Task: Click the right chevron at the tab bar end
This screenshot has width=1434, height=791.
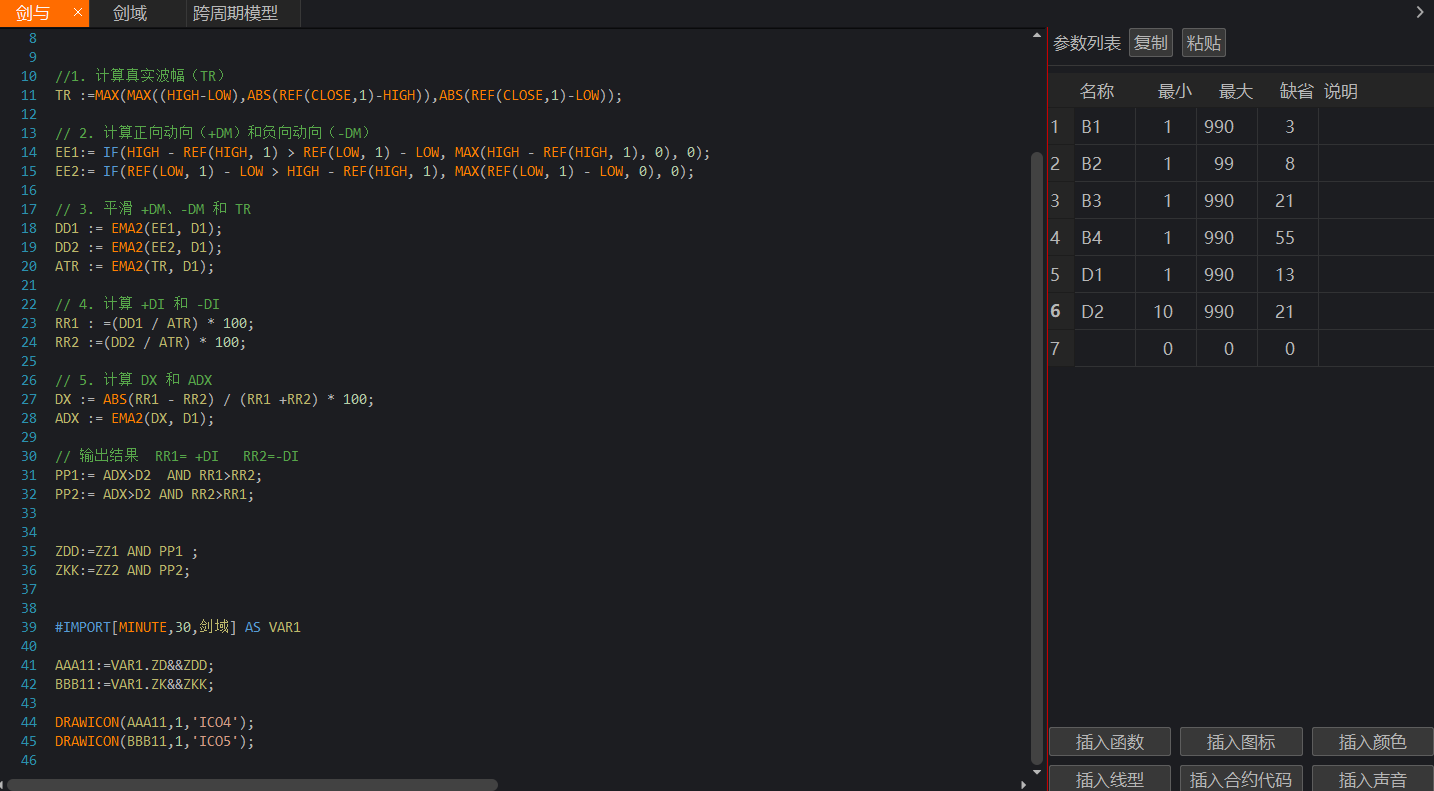Action: coord(1420,12)
